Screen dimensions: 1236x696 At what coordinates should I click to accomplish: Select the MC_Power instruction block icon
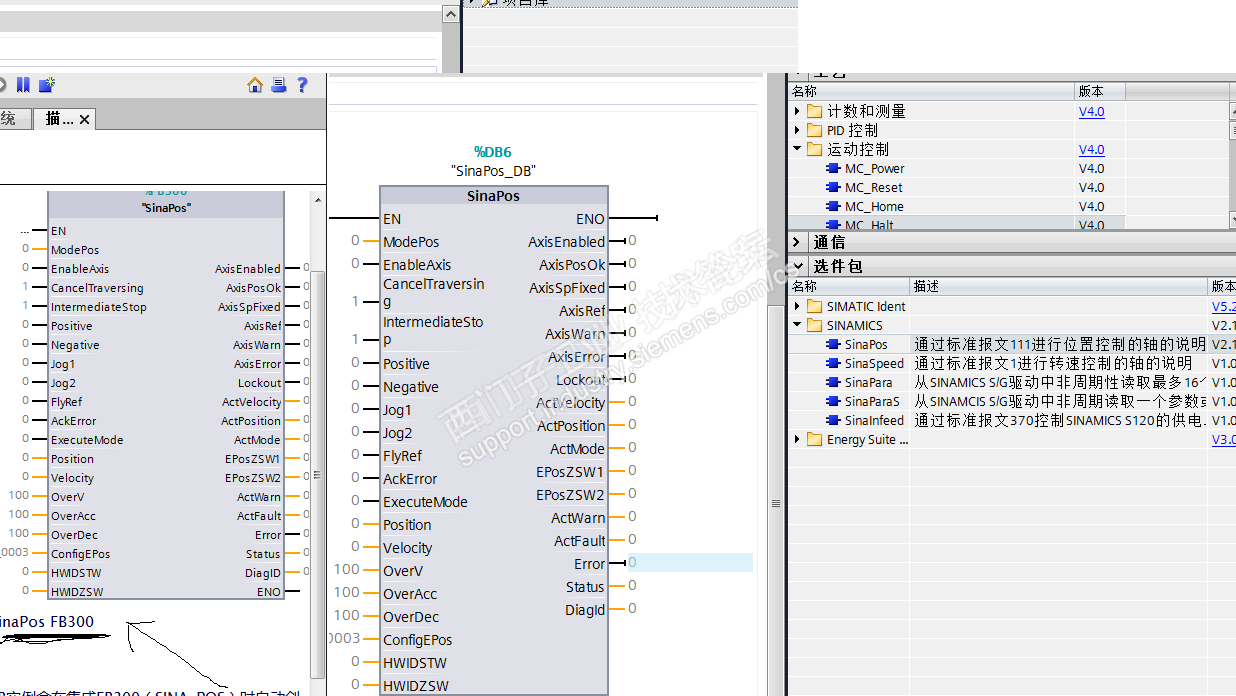click(x=833, y=169)
